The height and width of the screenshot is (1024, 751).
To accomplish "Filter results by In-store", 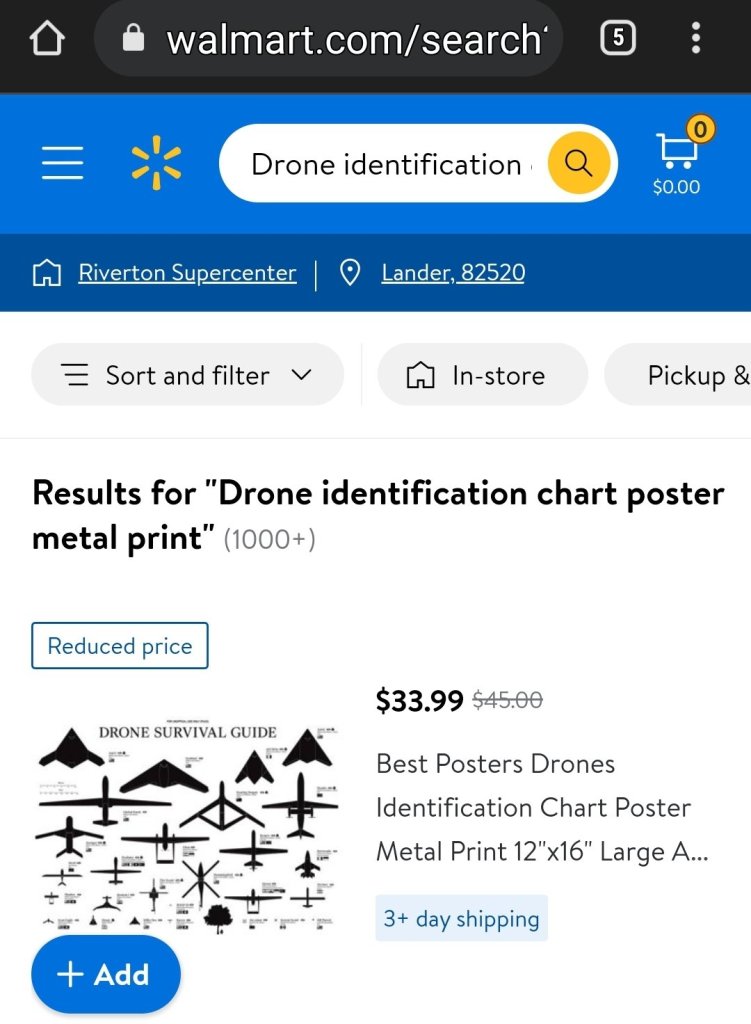I will [482, 375].
